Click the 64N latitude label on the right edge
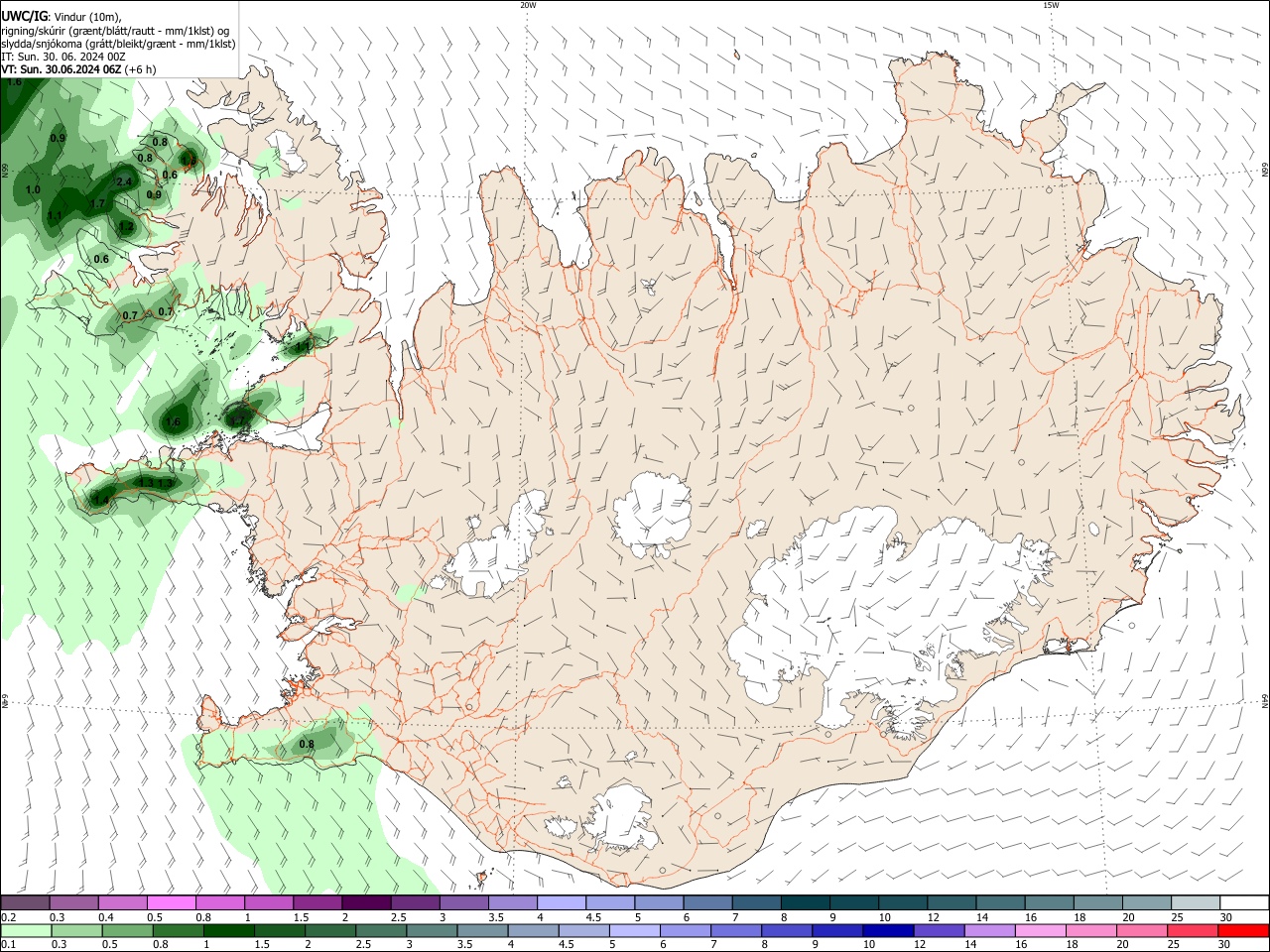This screenshot has width=1270, height=952. point(1265,701)
